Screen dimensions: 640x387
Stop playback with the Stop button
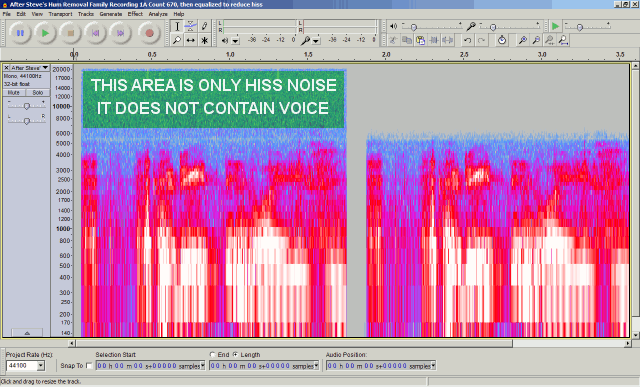pos(70,33)
